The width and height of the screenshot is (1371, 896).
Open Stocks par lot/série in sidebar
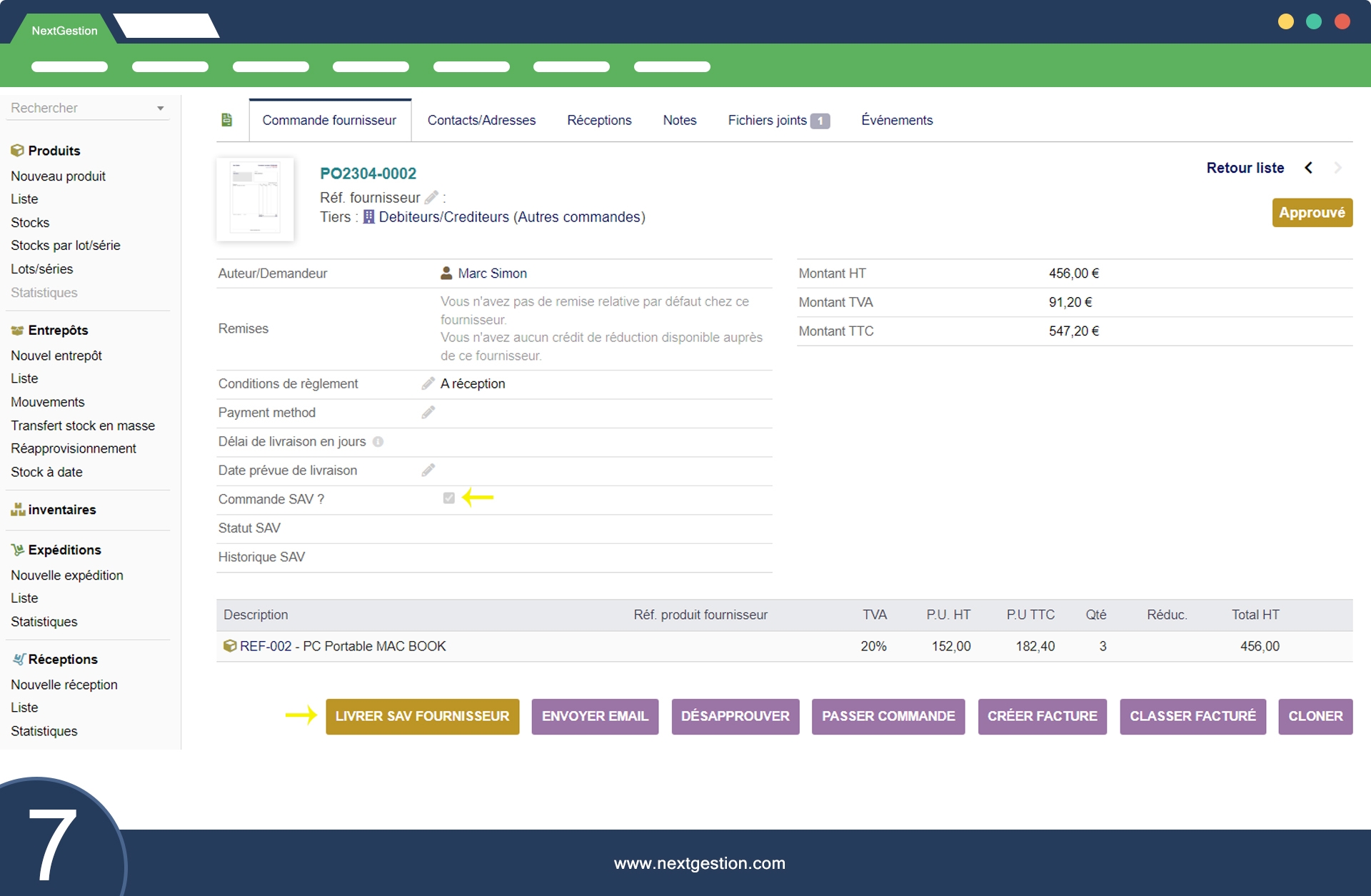click(66, 246)
